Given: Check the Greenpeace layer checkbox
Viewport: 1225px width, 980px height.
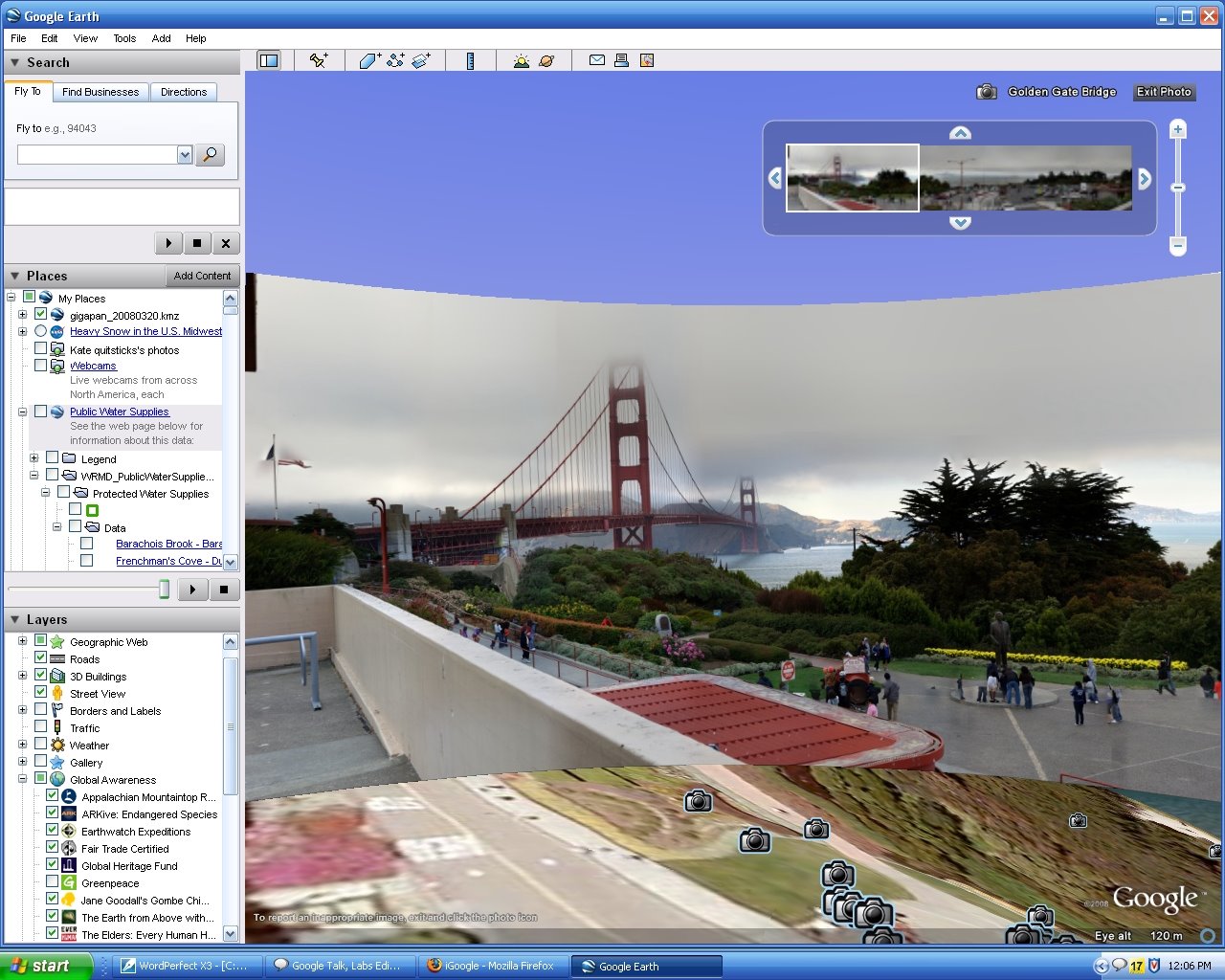Looking at the screenshot, I should click(52, 881).
